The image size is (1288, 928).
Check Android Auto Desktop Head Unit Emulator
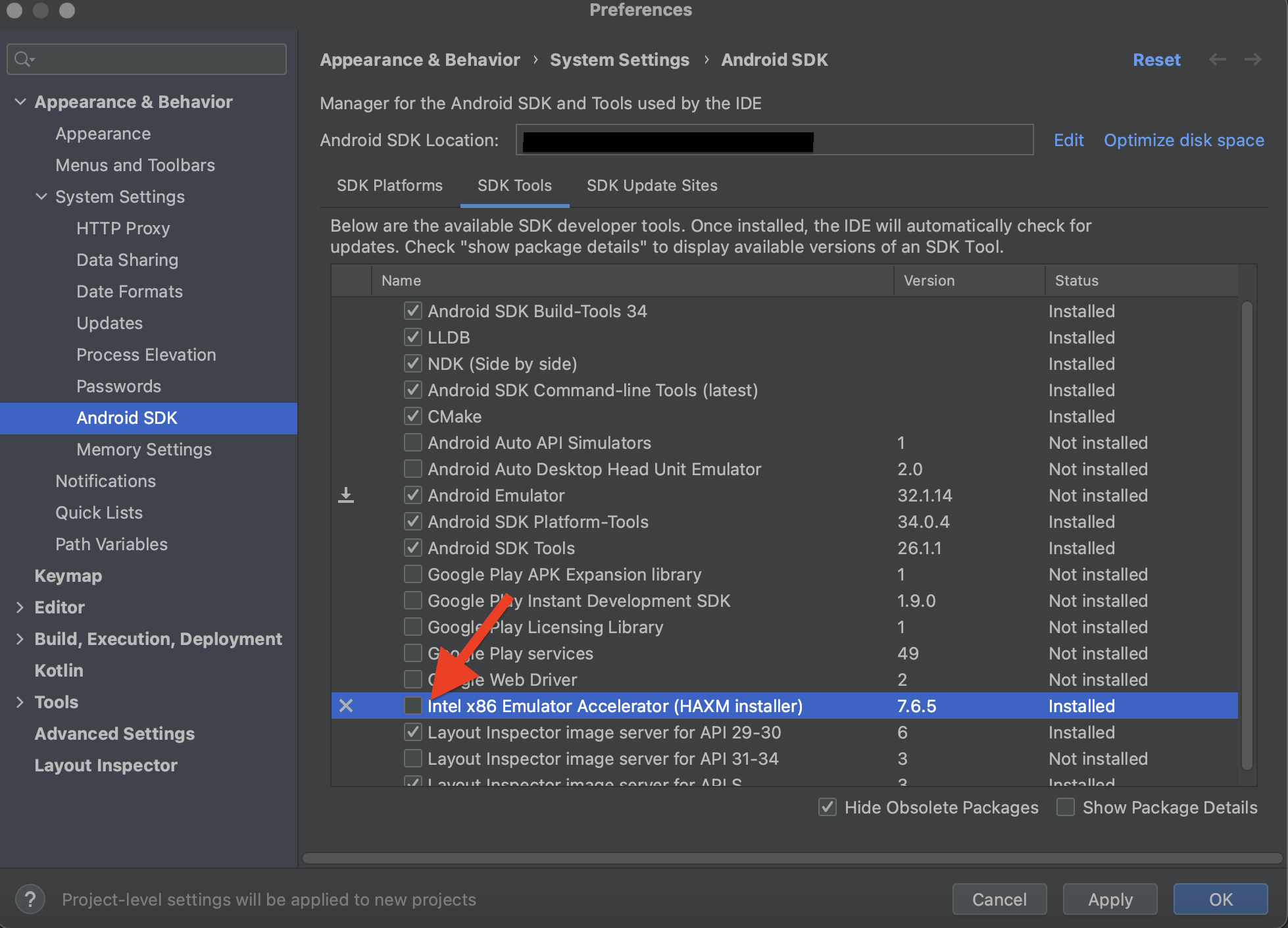coord(412,469)
